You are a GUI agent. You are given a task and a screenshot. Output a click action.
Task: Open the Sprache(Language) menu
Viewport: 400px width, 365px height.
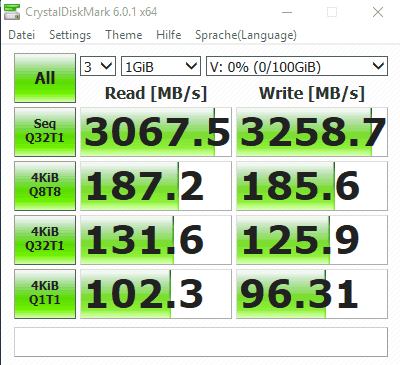246,35
